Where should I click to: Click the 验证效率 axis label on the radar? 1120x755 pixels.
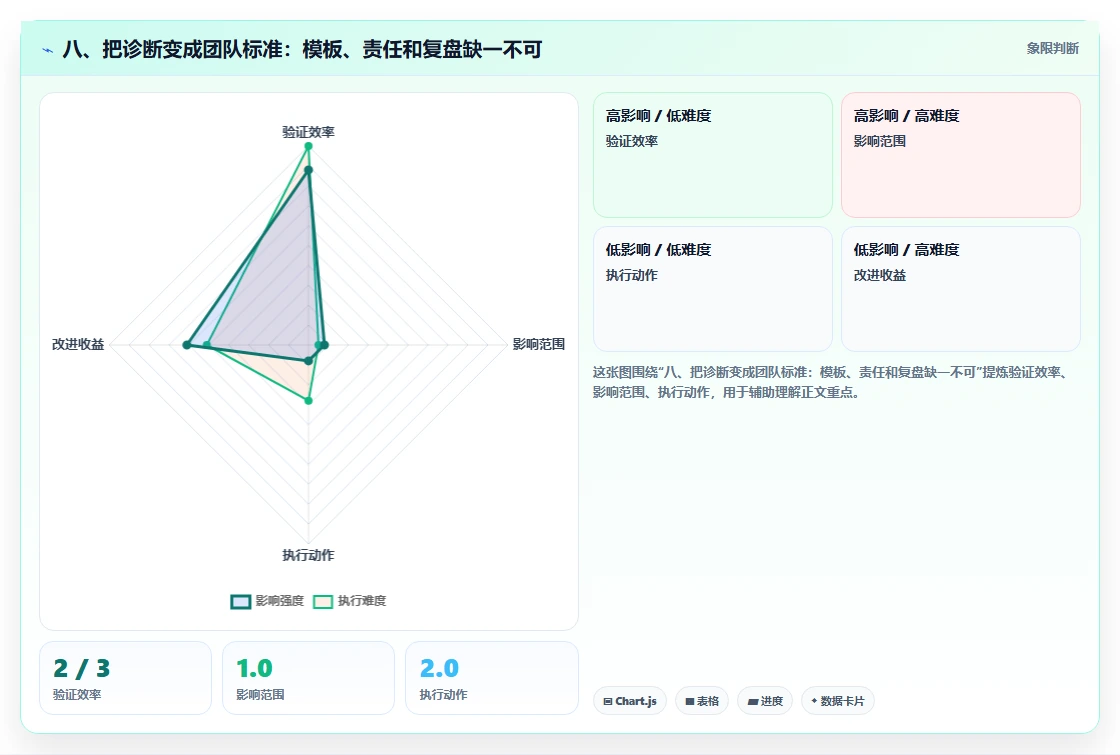coord(309,132)
